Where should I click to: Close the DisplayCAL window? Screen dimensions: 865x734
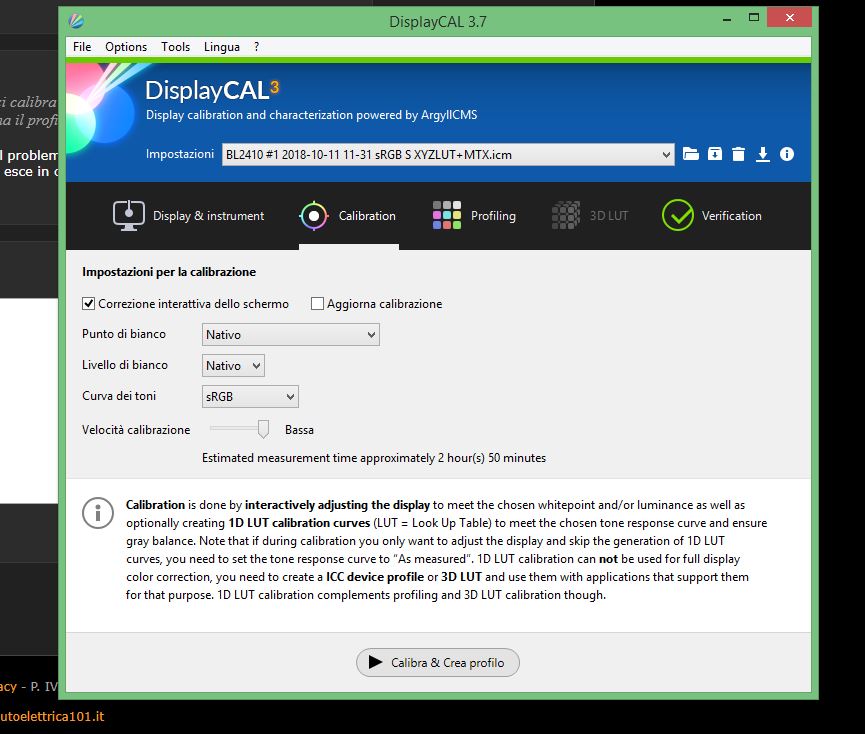(790, 18)
